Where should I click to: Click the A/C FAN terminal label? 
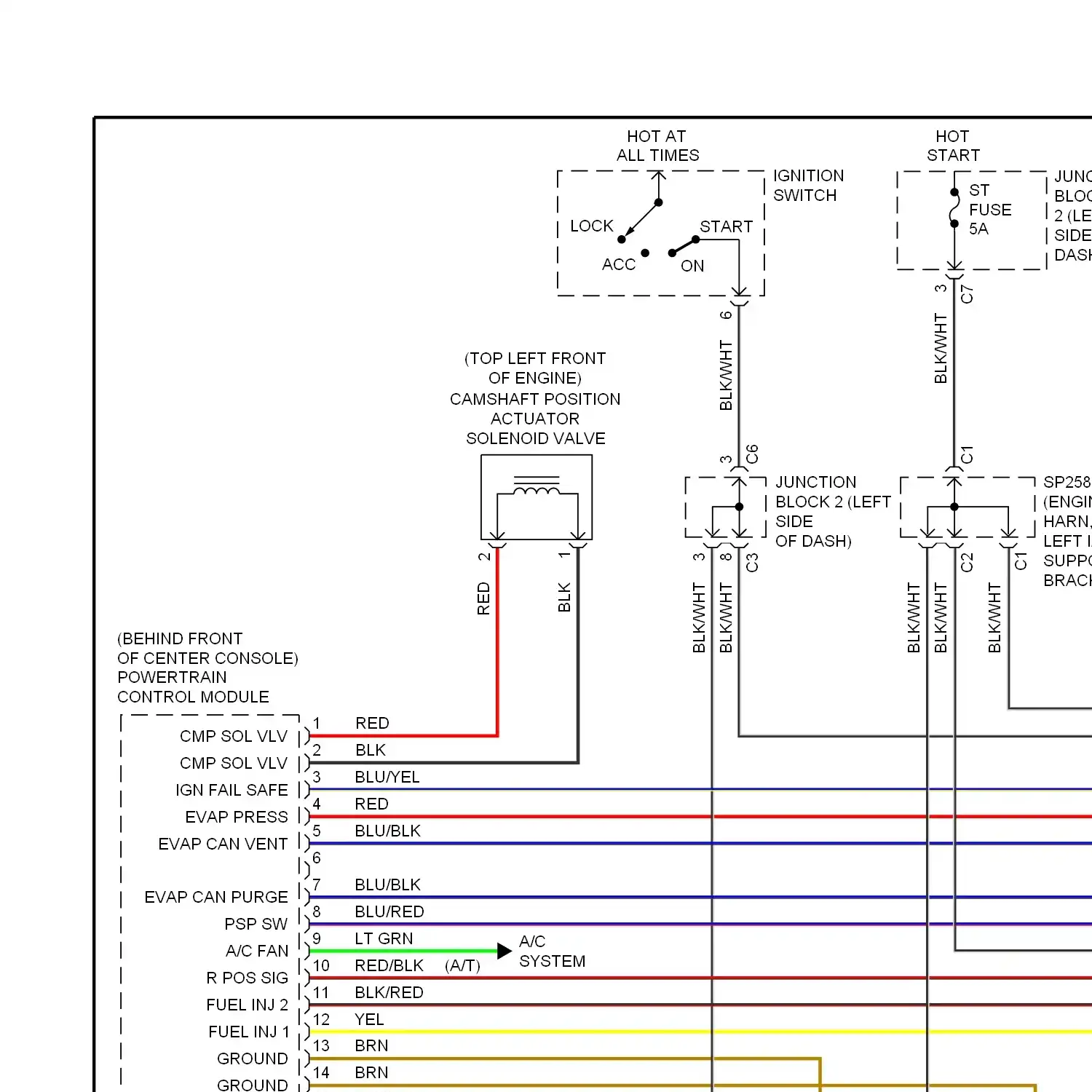point(257,951)
